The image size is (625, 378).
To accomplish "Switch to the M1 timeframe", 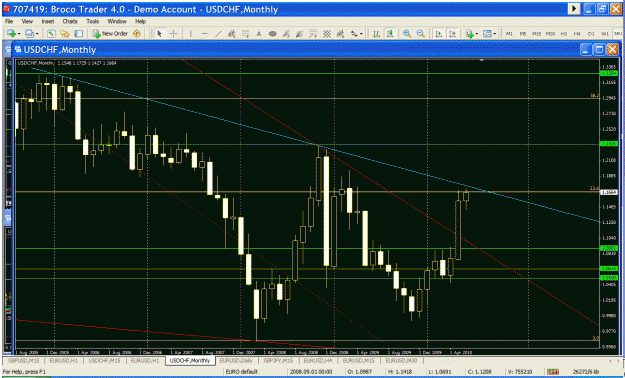I will pos(509,34).
